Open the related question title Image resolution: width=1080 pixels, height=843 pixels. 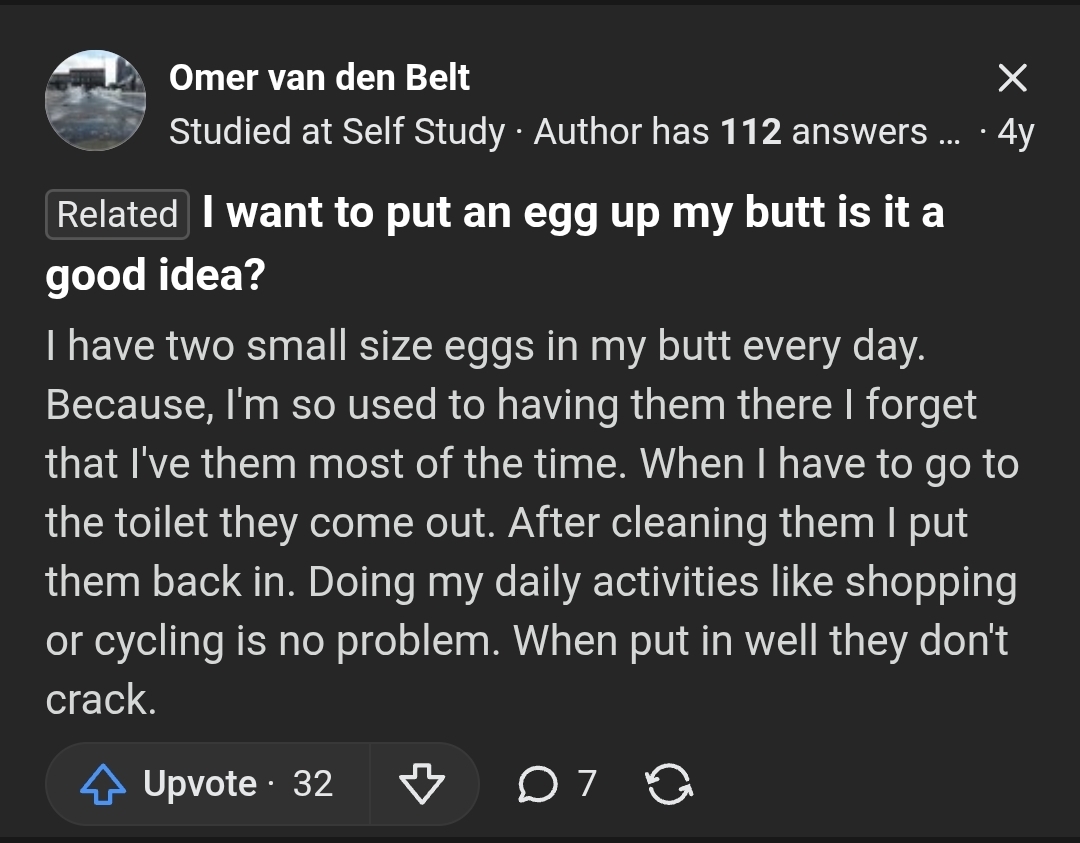pyautogui.click(x=572, y=212)
